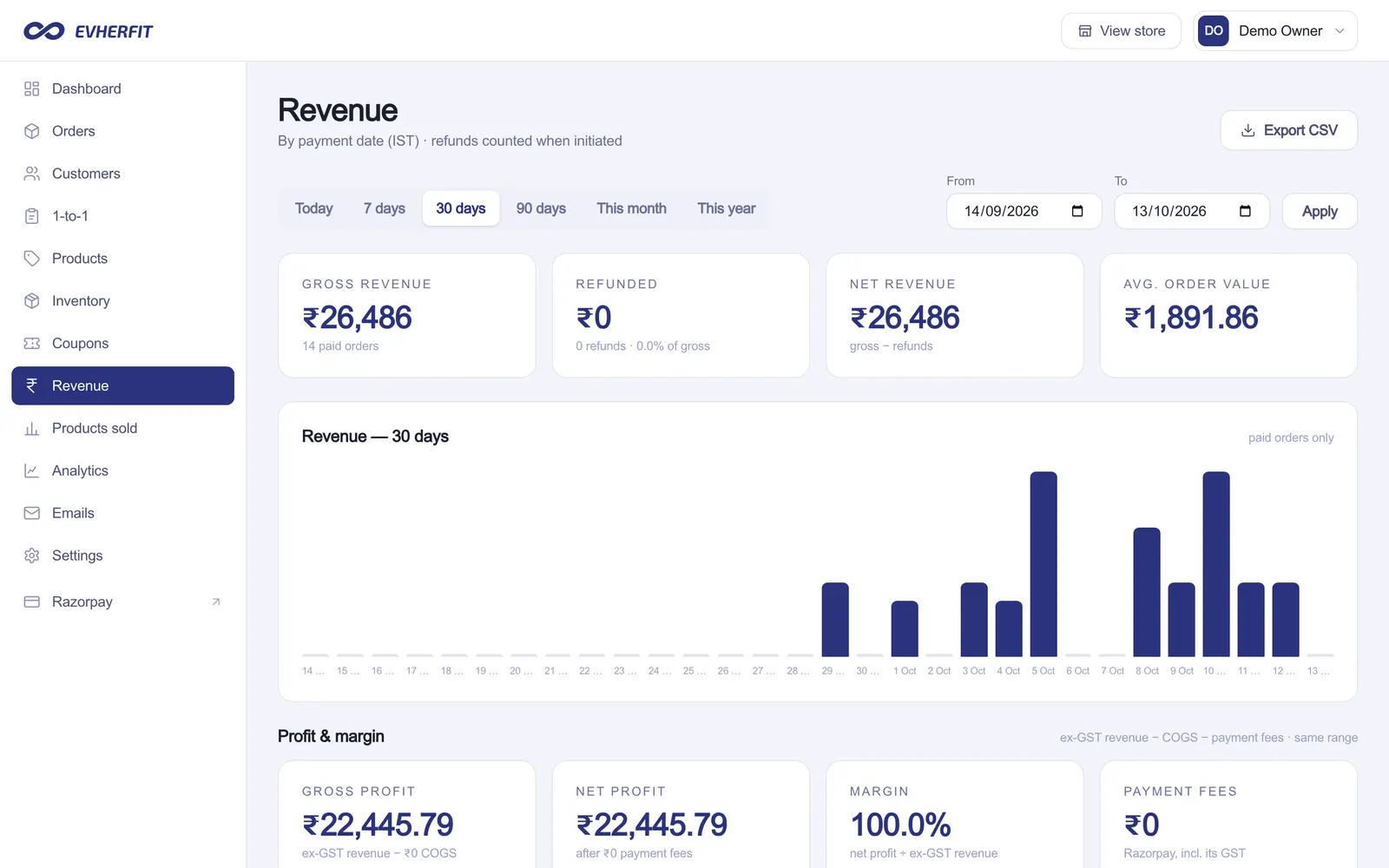Select the 30 days range tab
Viewport: 1389px width, 868px height.
tap(461, 208)
